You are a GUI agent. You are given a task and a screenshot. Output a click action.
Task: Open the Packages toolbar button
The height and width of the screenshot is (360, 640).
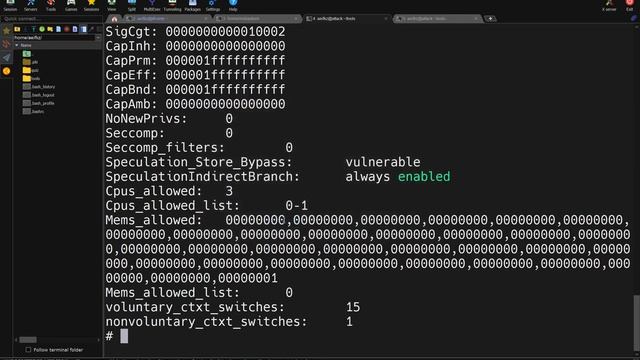[193, 6]
